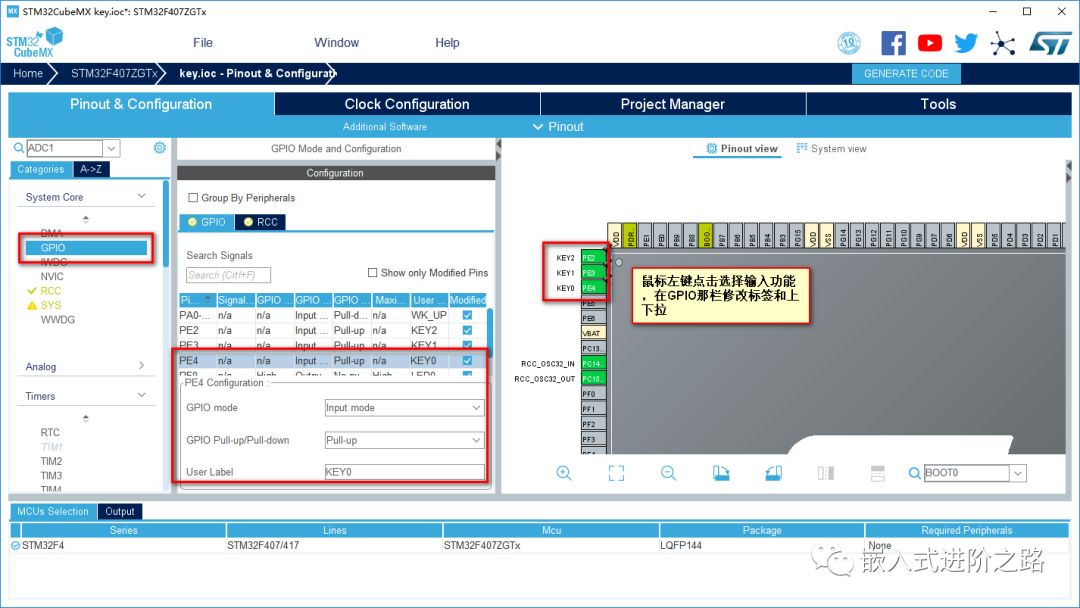Click the PC15 pin for RCC_OSC32_OUT
Image resolution: width=1080 pixels, height=608 pixels.
click(x=593, y=379)
